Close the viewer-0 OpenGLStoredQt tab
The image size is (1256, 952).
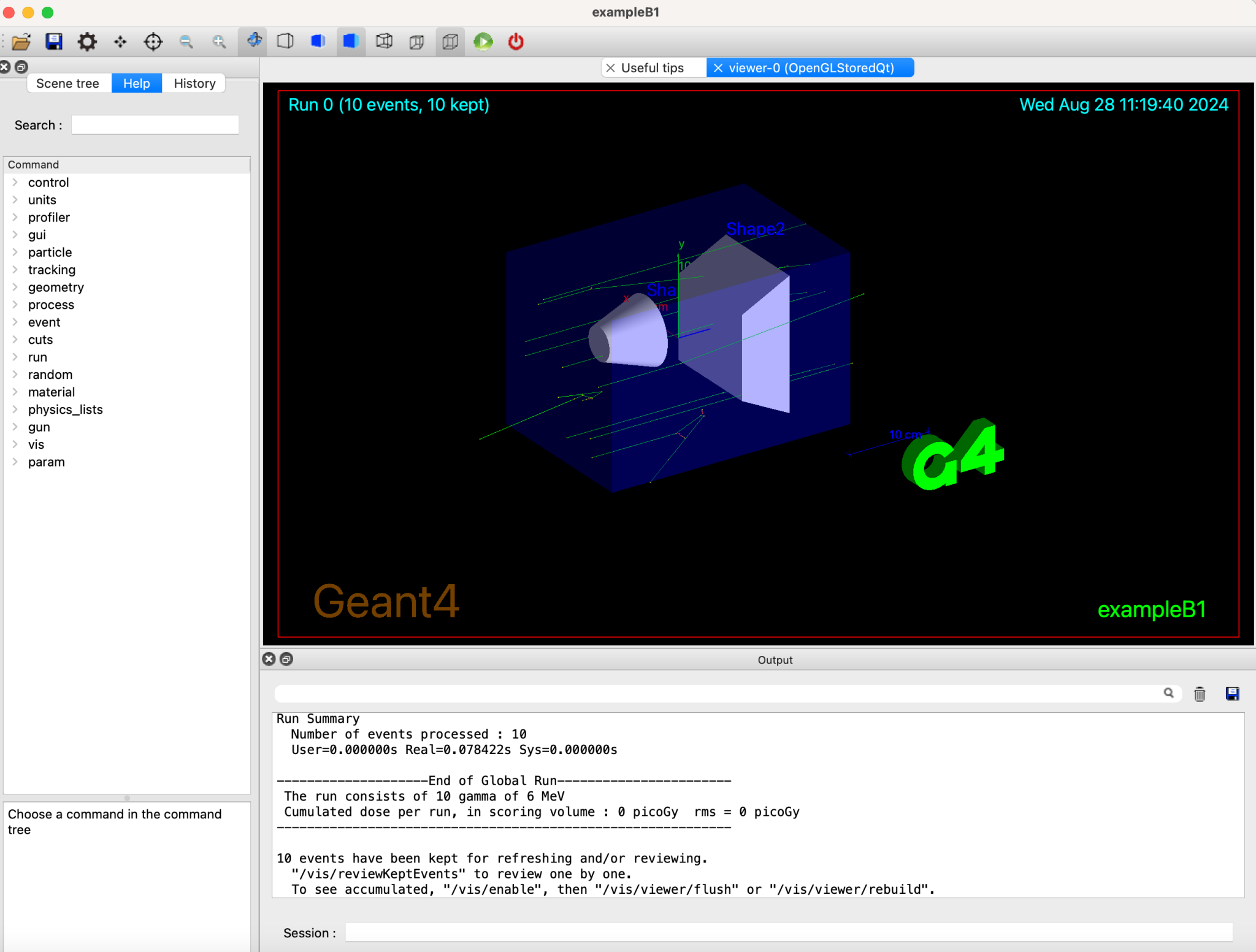click(x=719, y=67)
